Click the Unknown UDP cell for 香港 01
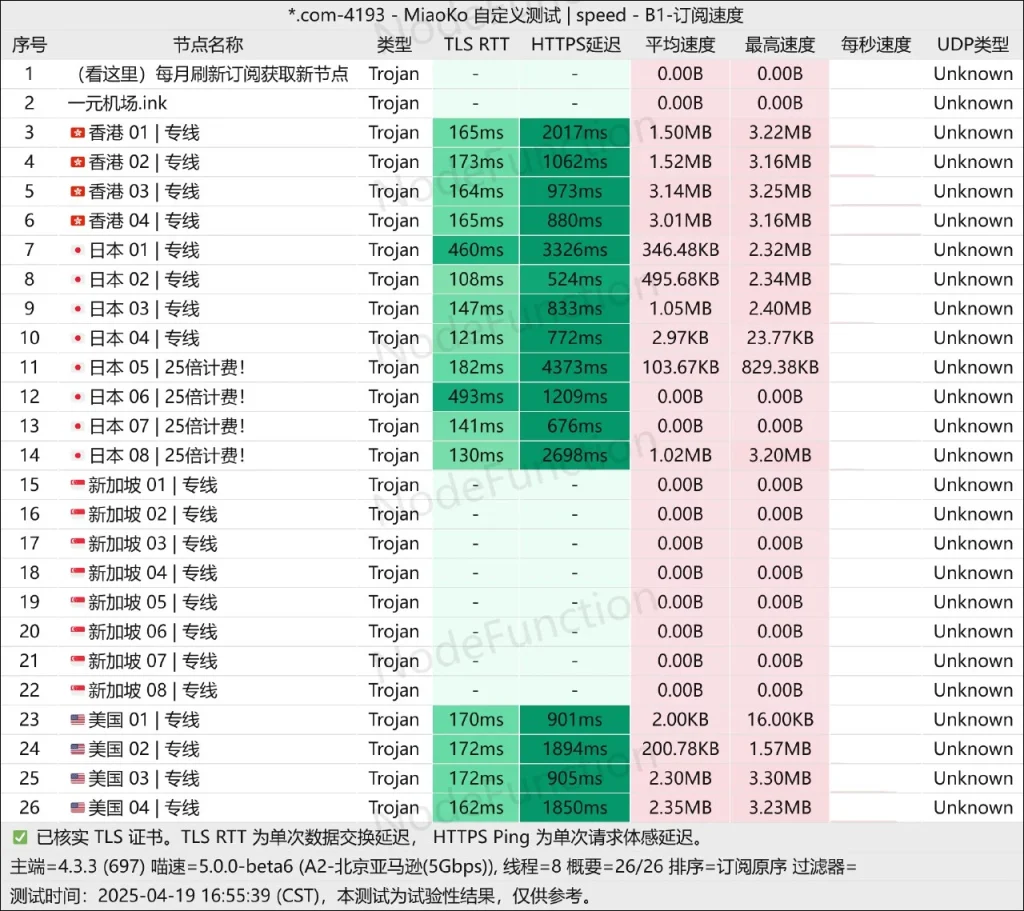 click(972, 133)
